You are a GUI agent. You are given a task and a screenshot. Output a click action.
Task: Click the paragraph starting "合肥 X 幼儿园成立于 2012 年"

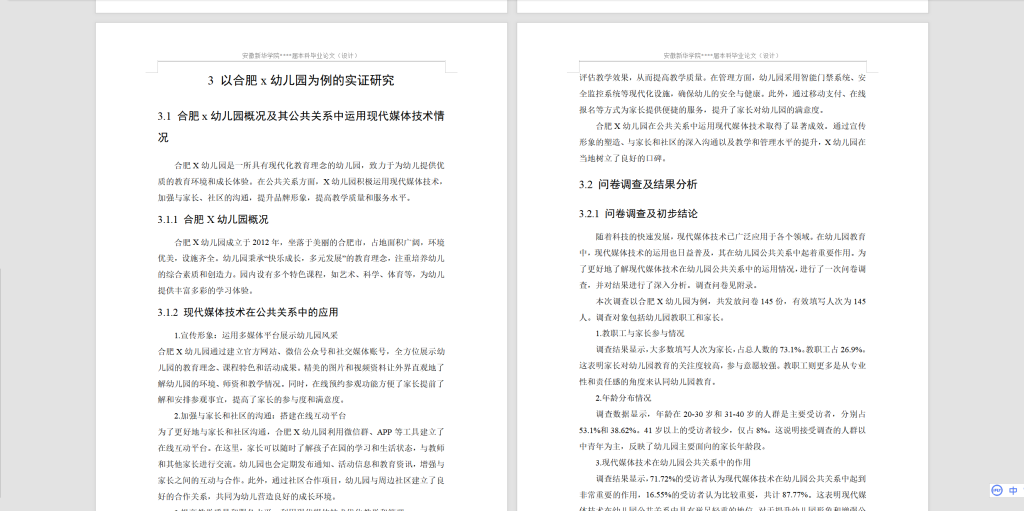coord(301,266)
